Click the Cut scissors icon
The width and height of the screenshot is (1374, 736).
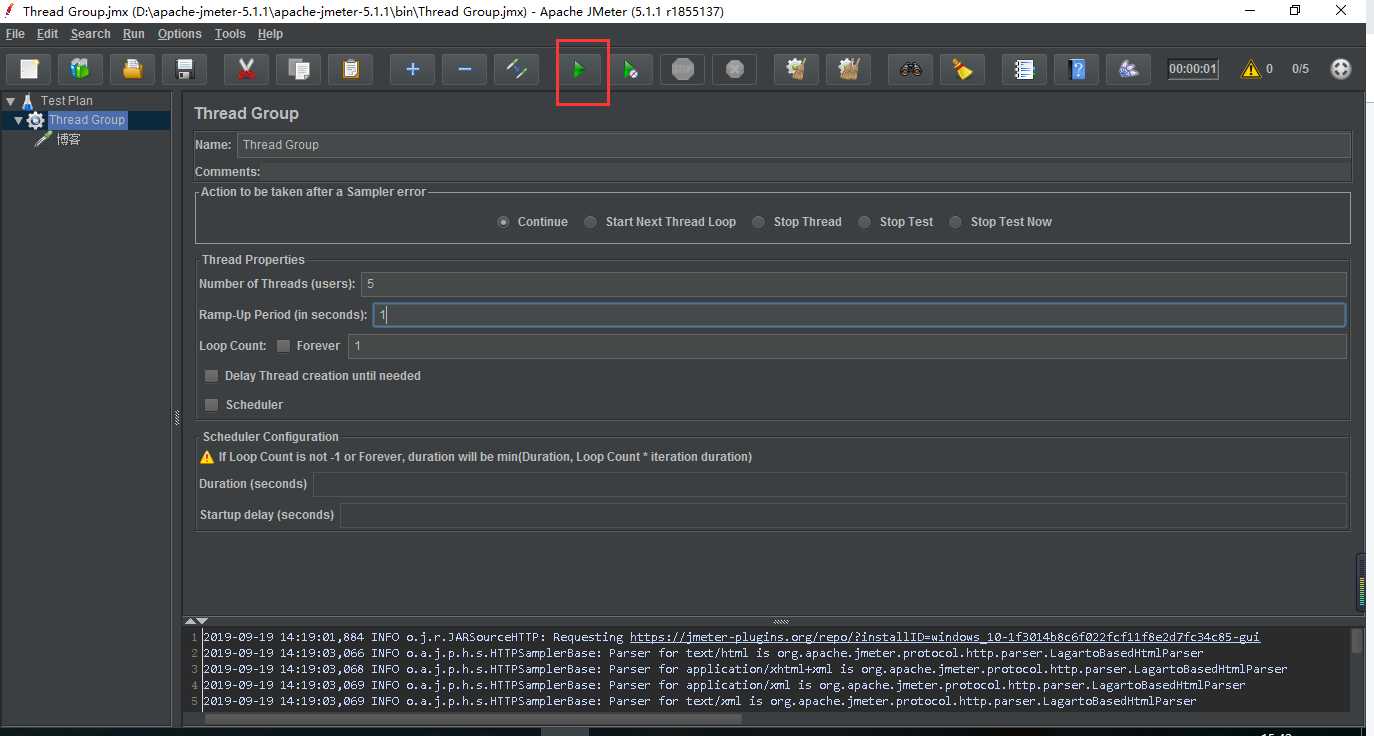point(246,70)
